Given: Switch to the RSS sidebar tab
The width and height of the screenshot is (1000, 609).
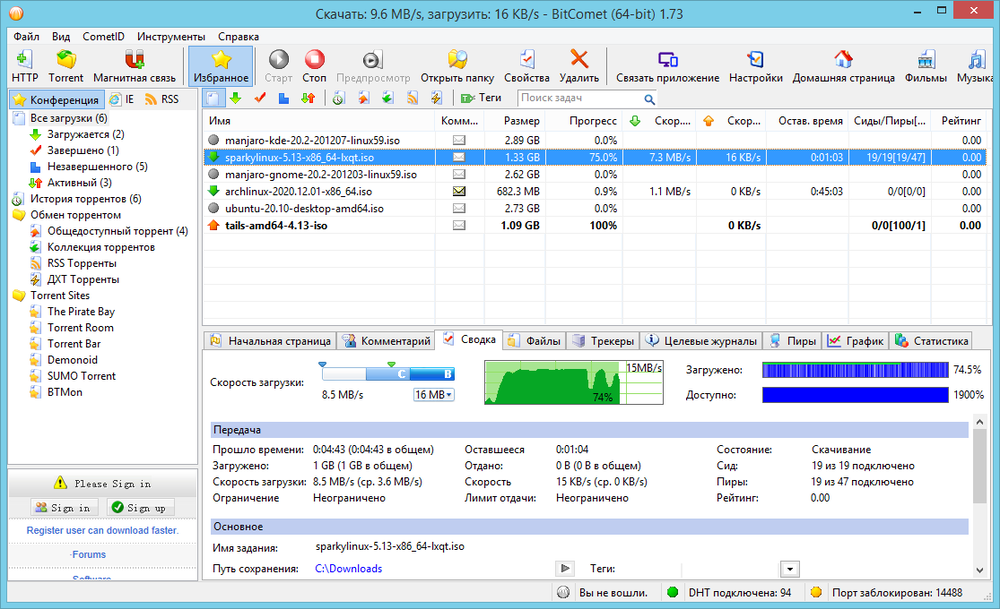Looking at the screenshot, I should pyautogui.click(x=162, y=99).
